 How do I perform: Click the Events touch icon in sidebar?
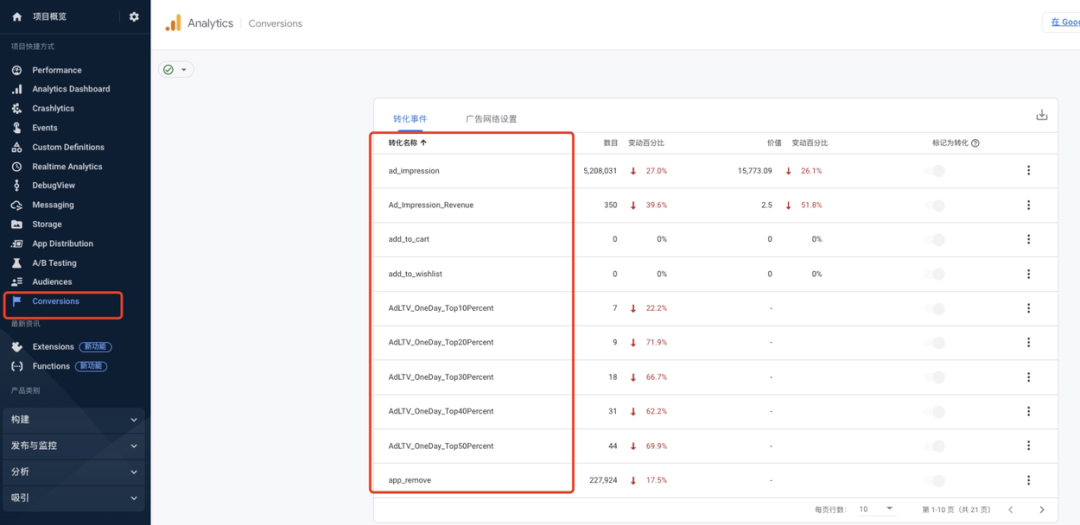[x=17, y=127]
